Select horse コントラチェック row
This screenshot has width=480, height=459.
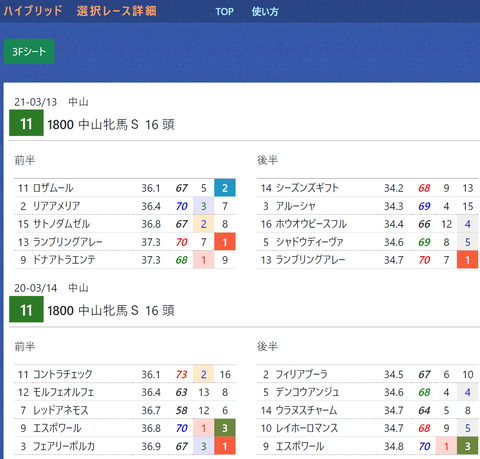pyautogui.click(x=125, y=374)
